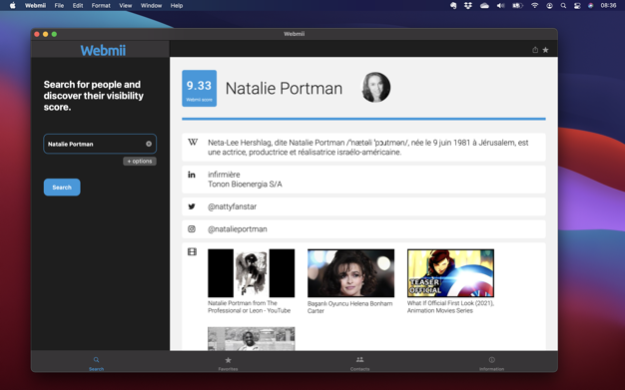Screen dimensions: 625x390
Task: Open the volume control in menu bar
Action: pyautogui.click(x=501, y=6)
